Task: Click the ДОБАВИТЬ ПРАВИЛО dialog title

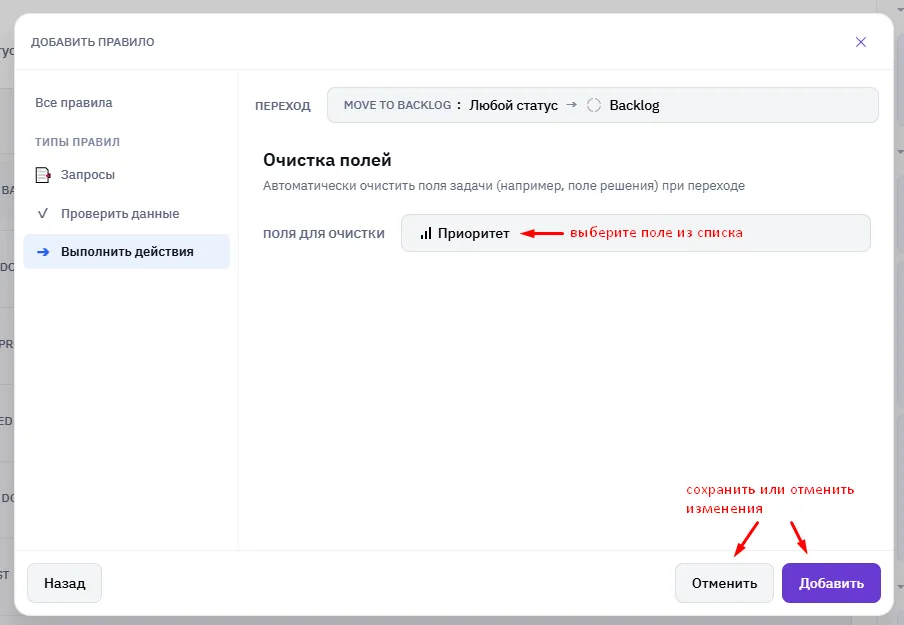Action: (93, 42)
